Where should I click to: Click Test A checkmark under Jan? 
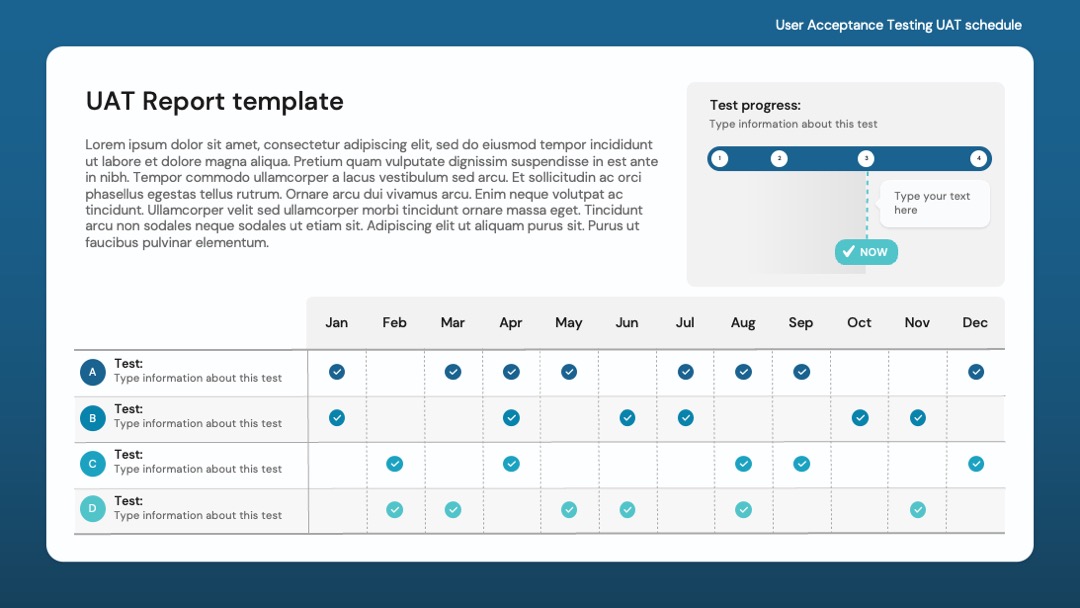coord(337,372)
